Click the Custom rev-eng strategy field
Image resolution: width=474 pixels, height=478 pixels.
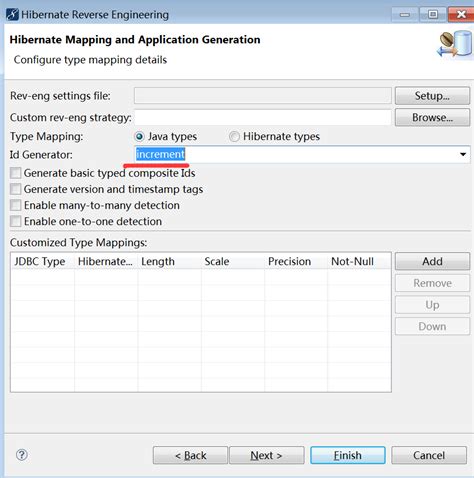coord(262,117)
